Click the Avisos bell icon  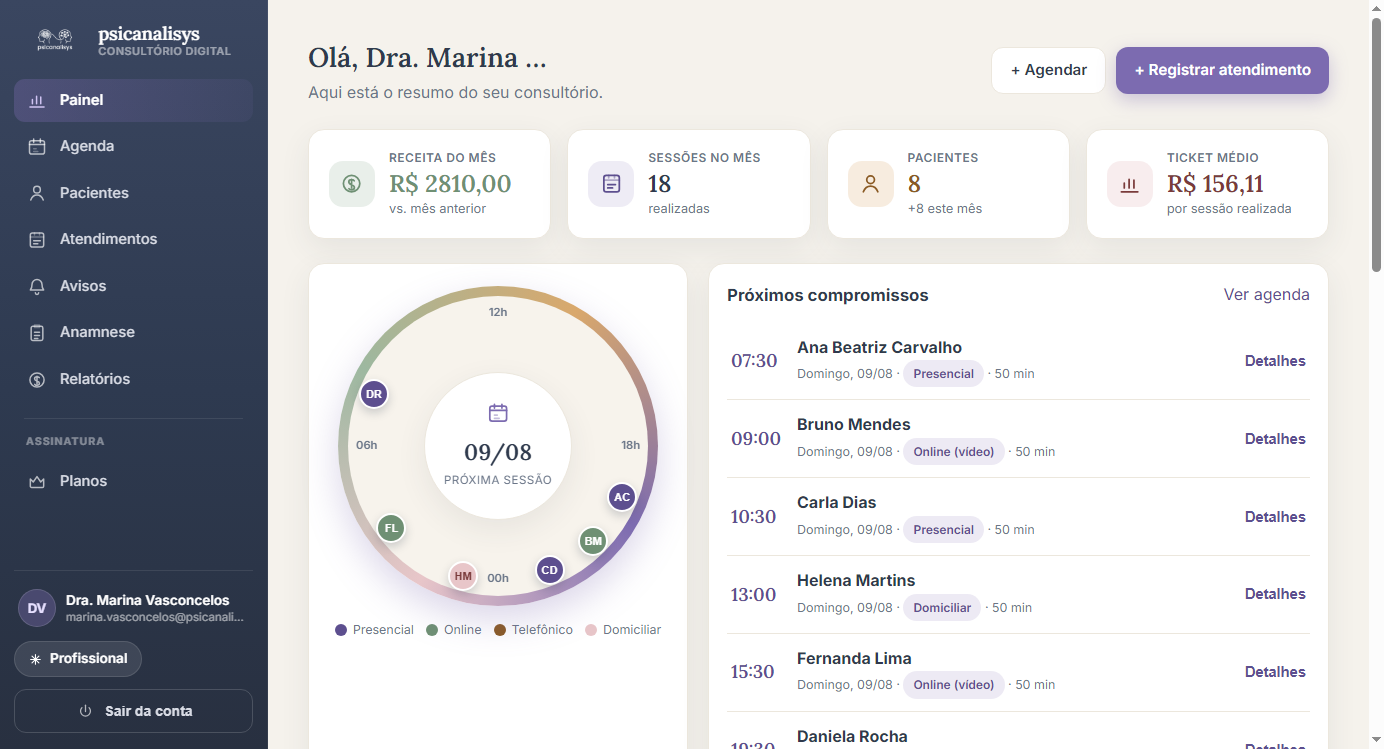click(37, 286)
